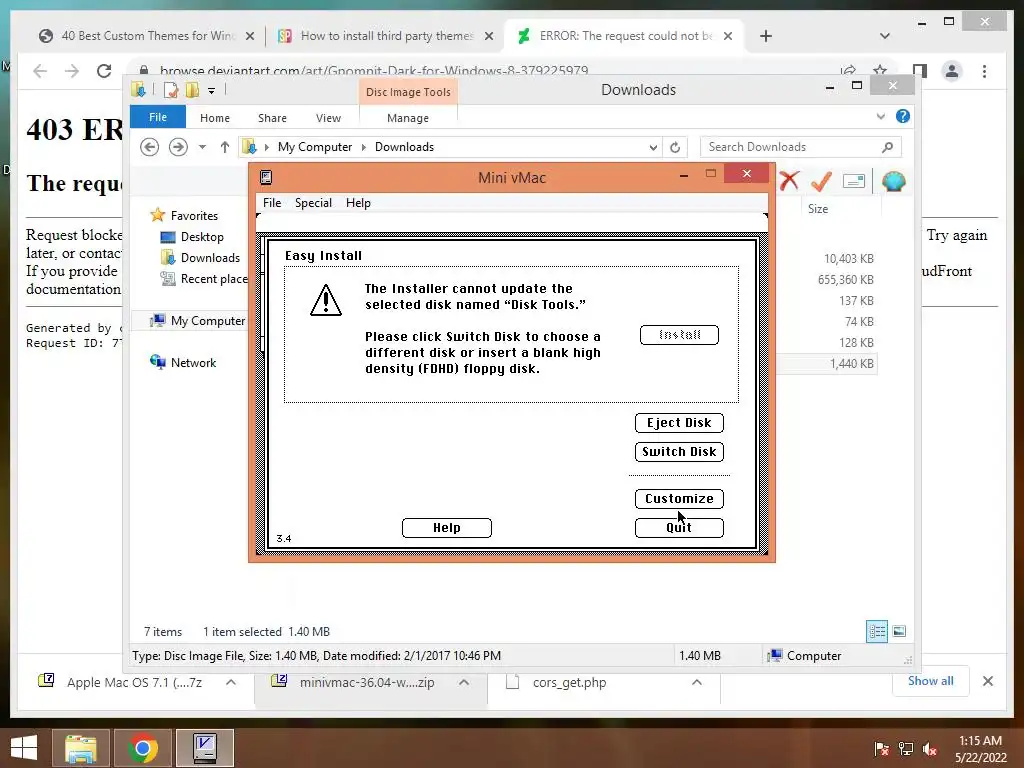Open Chrome from the taskbar
The height and width of the screenshot is (768, 1024).
point(143,748)
